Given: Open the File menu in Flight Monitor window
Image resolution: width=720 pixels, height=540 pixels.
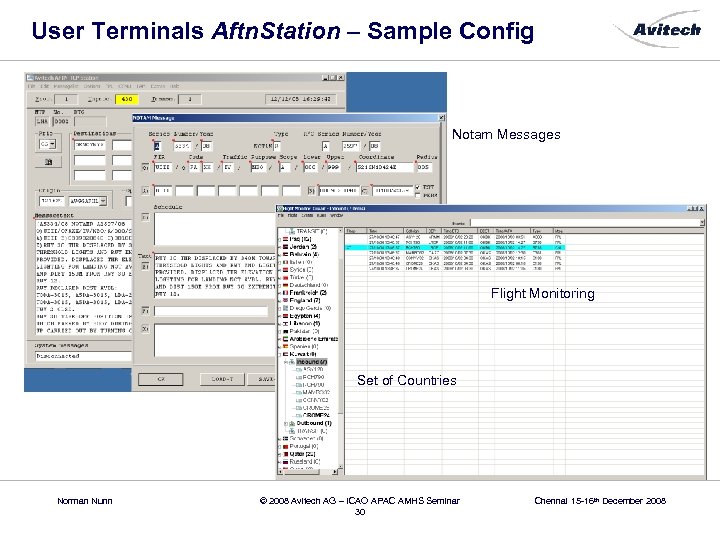Looking at the screenshot, I should 280,215.
